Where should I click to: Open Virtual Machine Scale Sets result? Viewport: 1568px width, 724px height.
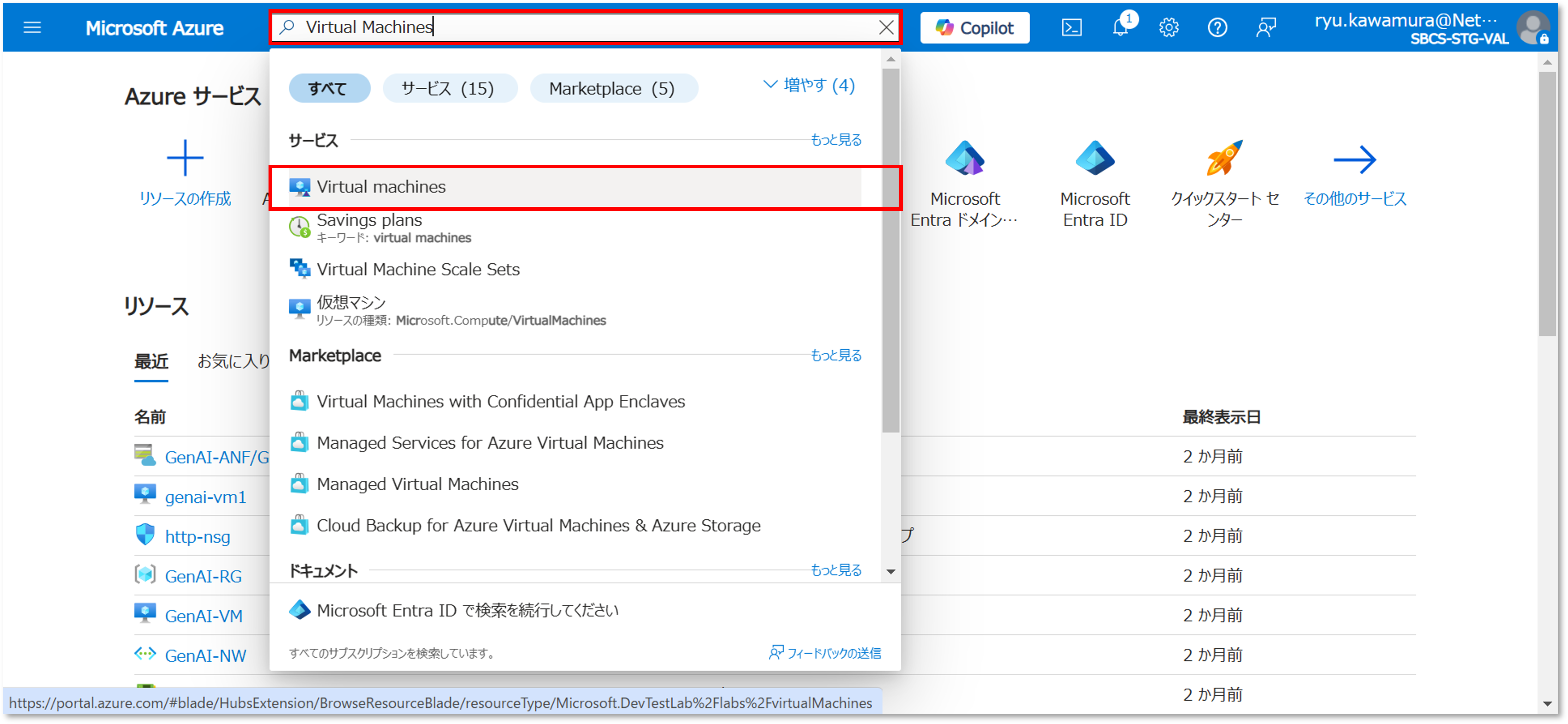(x=575, y=269)
